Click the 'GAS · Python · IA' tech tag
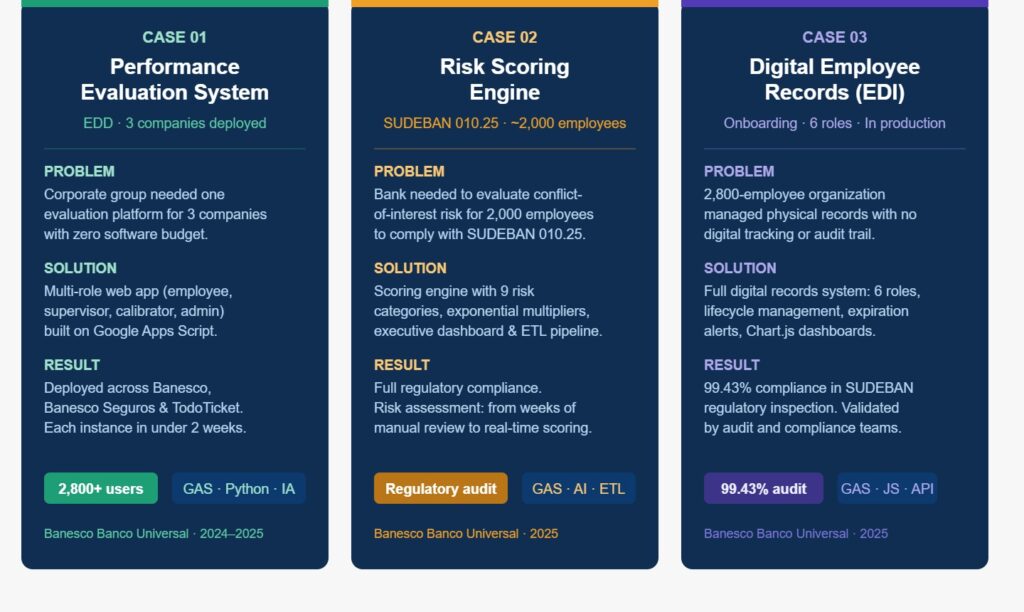1024x612 pixels. click(x=238, y=489)
